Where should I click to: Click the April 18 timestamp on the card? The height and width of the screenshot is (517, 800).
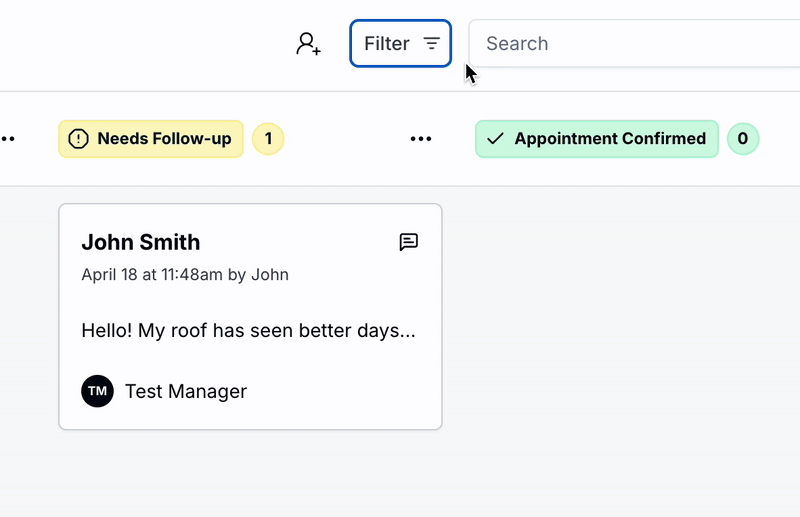[x=185, y=274]
